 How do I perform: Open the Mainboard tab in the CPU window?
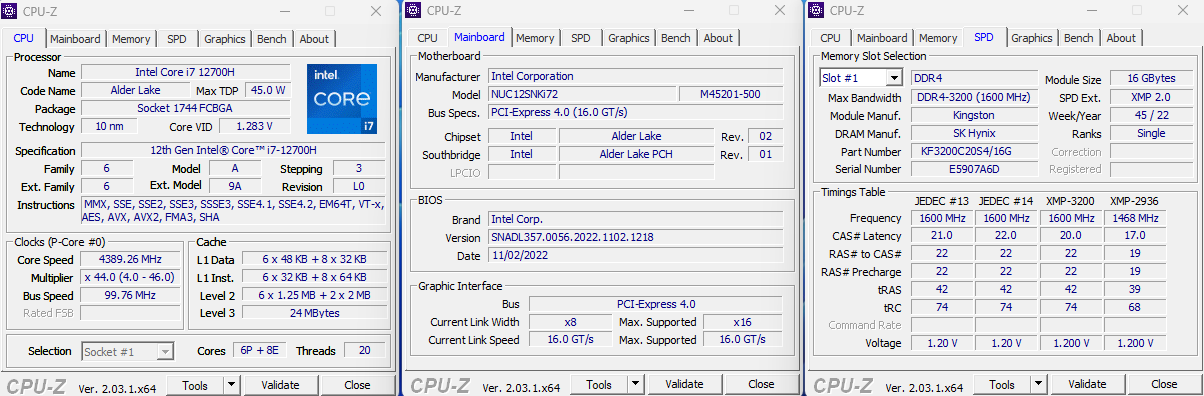tap(75, 39)
